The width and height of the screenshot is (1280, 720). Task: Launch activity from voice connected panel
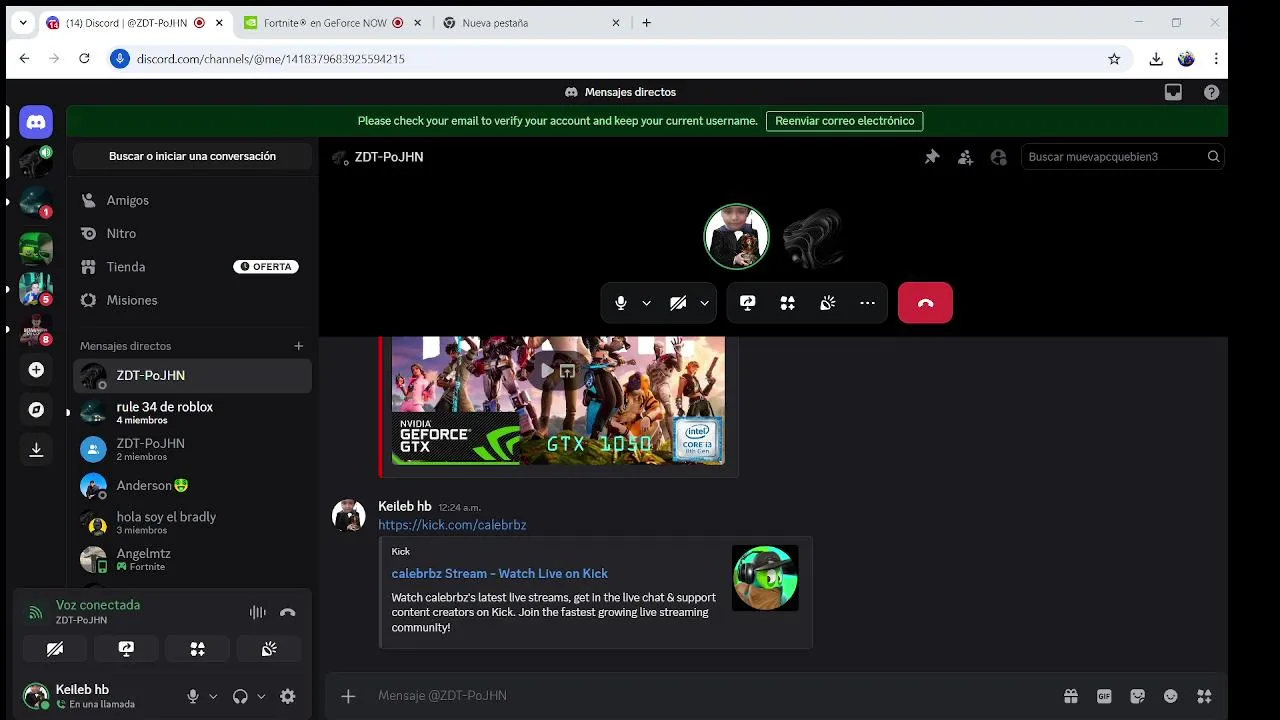(197, 649)
